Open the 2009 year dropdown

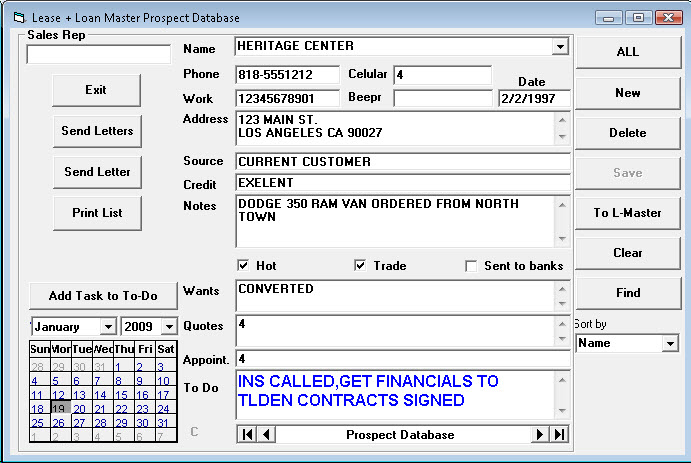[x=168, y=327]
